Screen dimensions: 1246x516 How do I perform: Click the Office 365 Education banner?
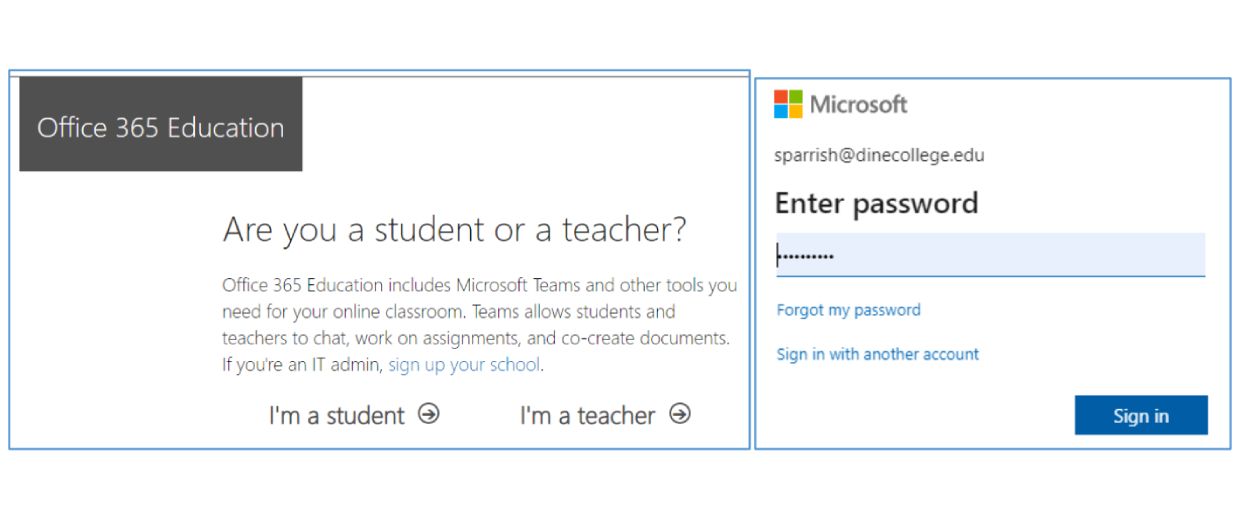(161, 124)
